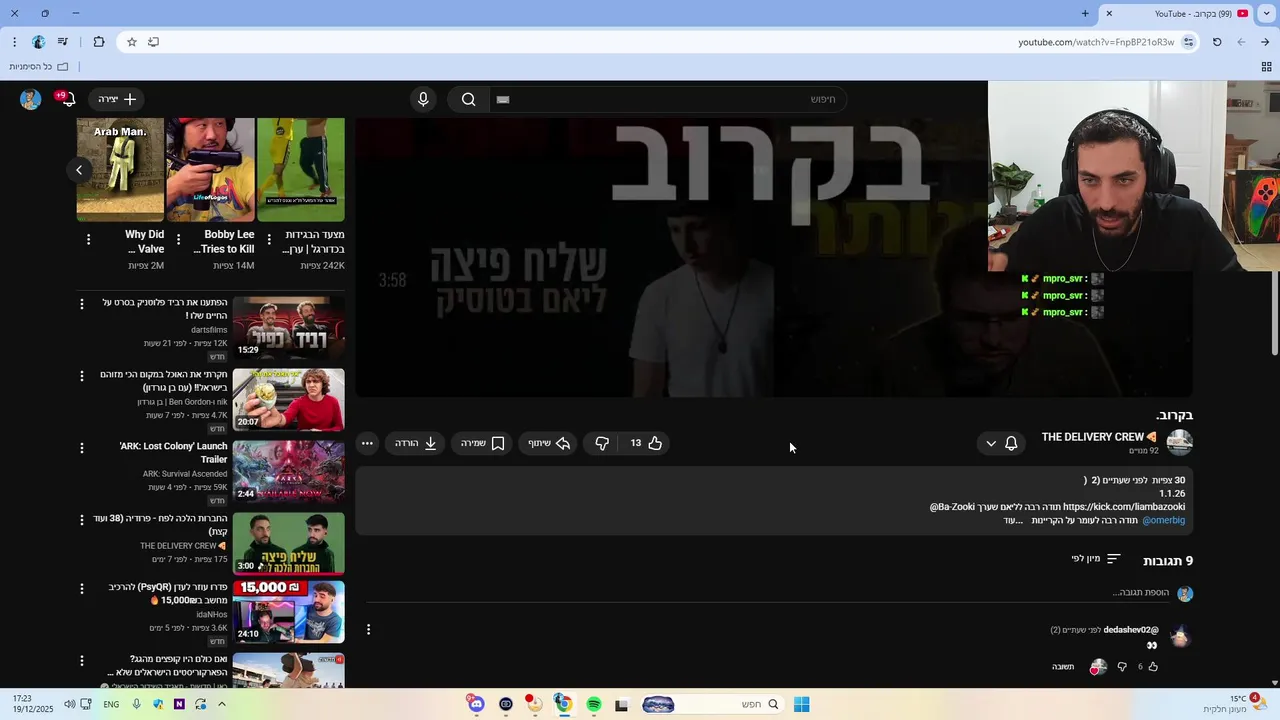Show hidden system tray icons chevron
The height and width of the screenshot is (720, 1280).
(x=222, y=705)
